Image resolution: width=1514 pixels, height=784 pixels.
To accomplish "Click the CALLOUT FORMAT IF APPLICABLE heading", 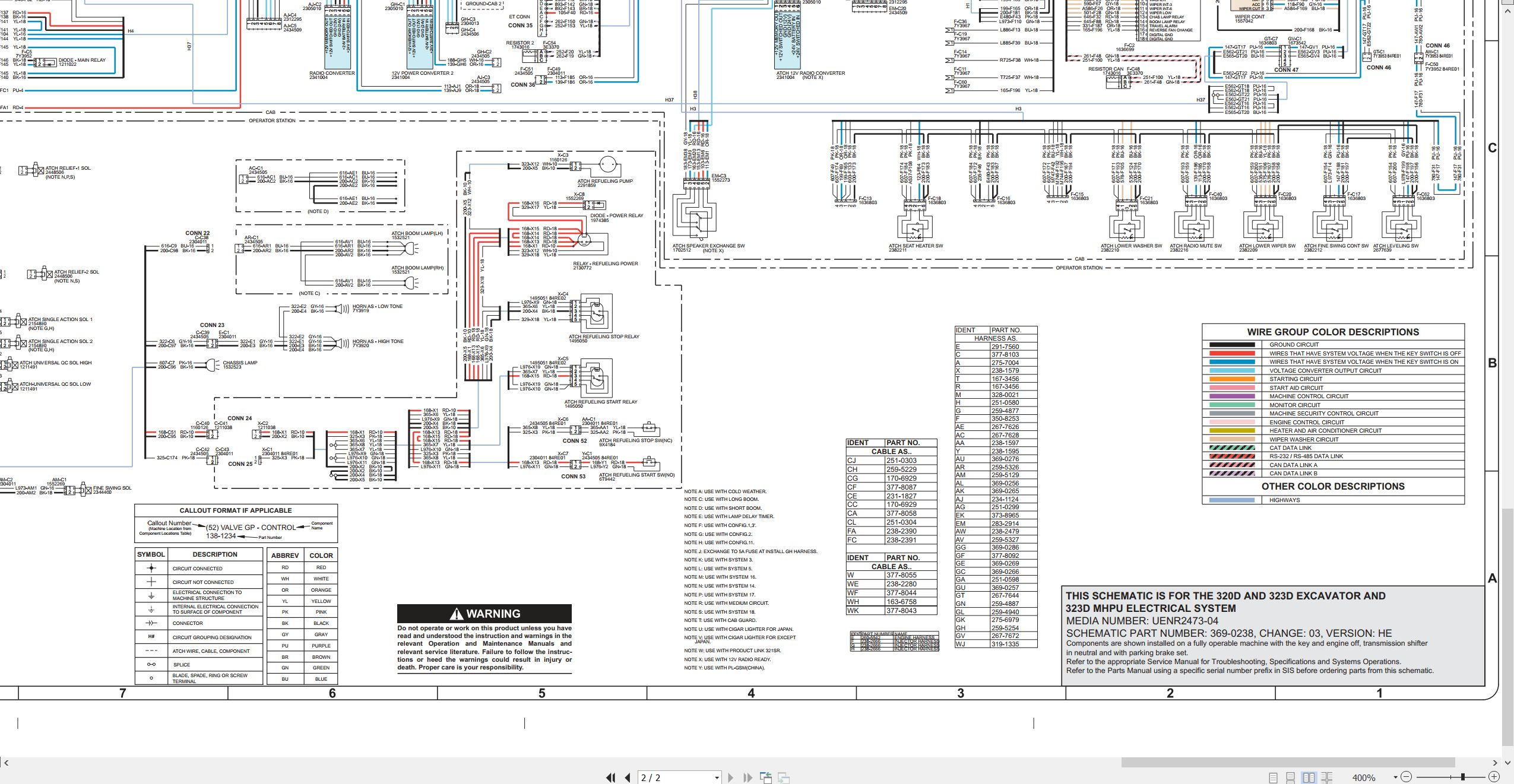I will click(236, 510).
